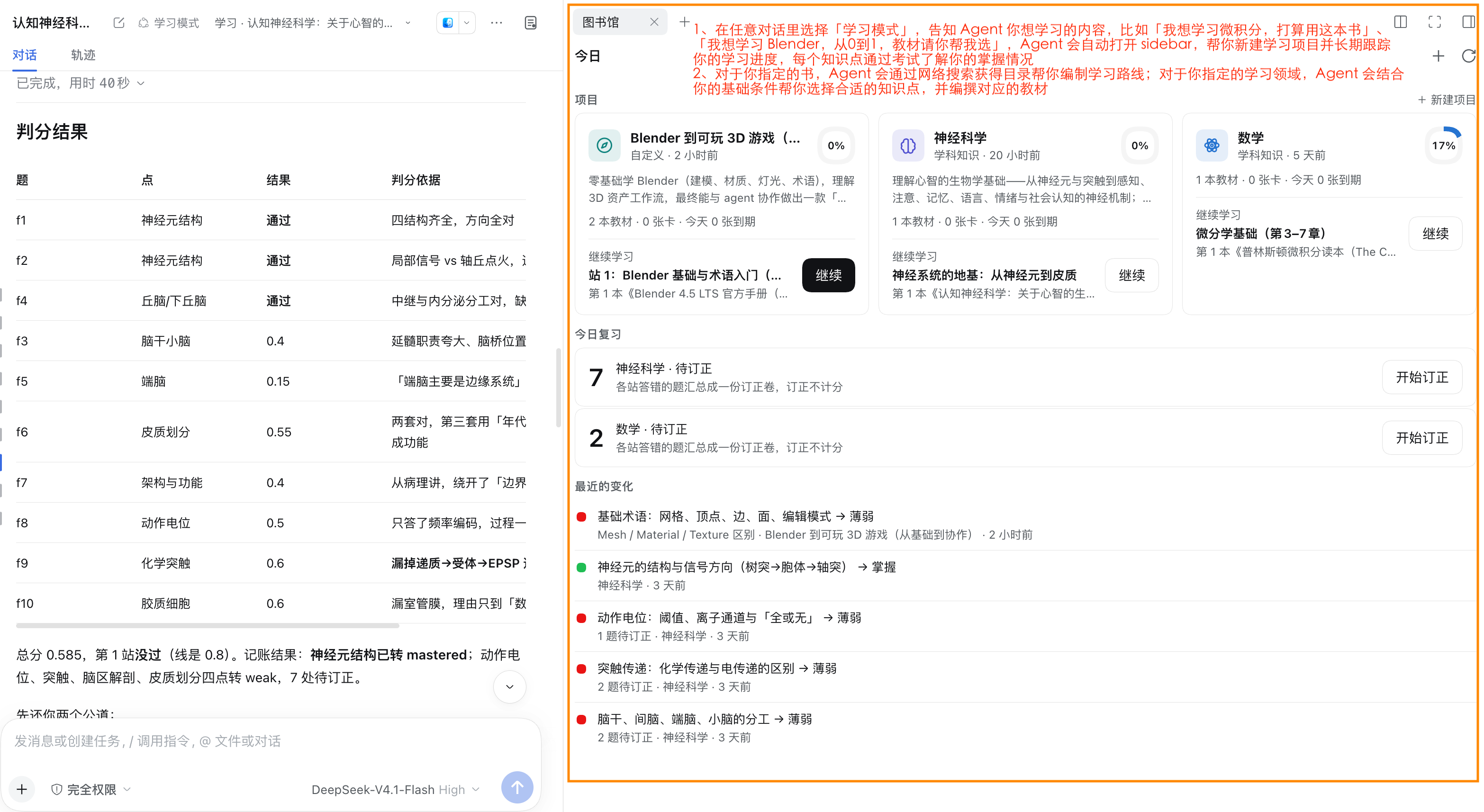This screenshot has width=1484, height=812.
Task: Click the message input field
Action: coord(271,741)
